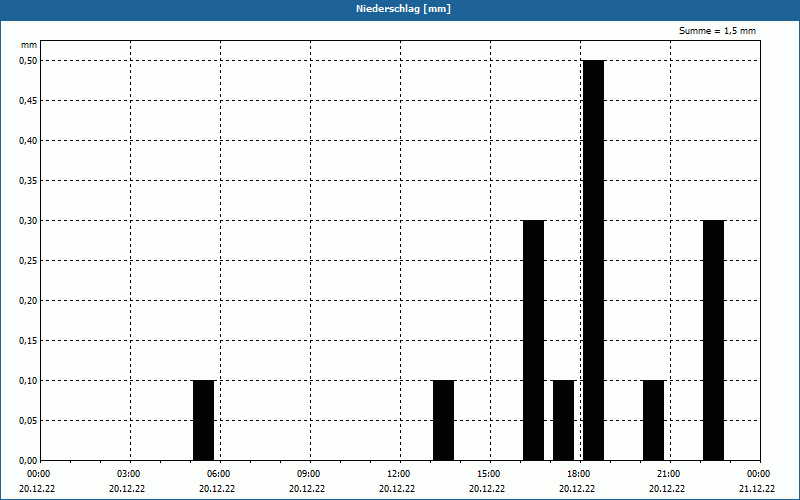Select the 20.12.22 date under 18:00
800x500 pixels.
point(577,489)
